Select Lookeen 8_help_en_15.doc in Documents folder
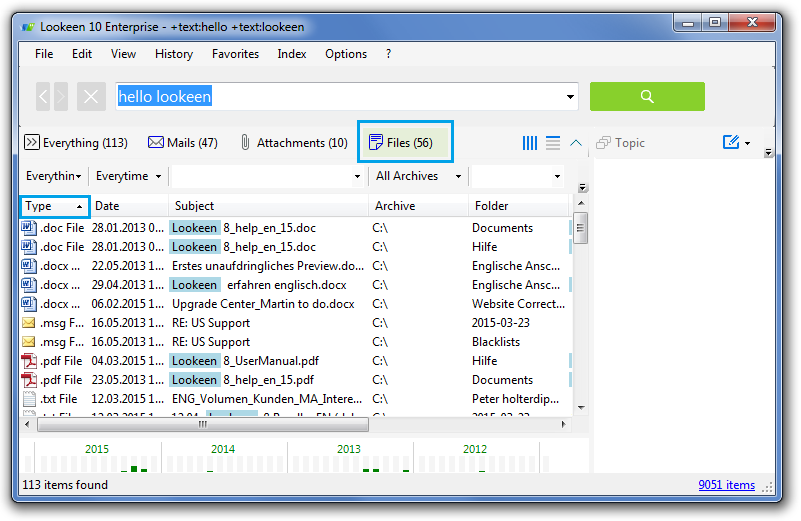801x521 pixels. (296, 228)
